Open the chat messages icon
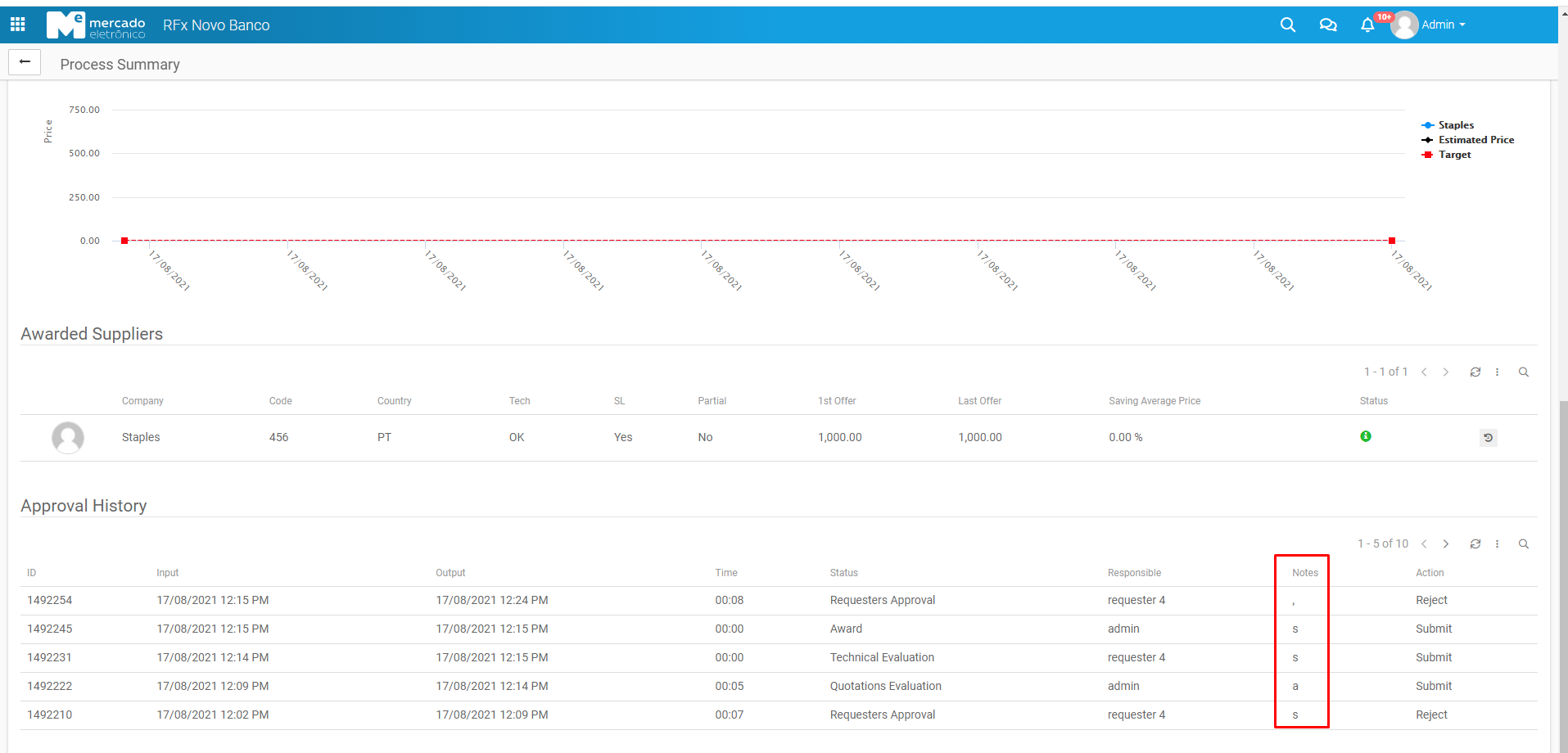Viewport: 1568px width, 753px height. tap(1327, 25)
